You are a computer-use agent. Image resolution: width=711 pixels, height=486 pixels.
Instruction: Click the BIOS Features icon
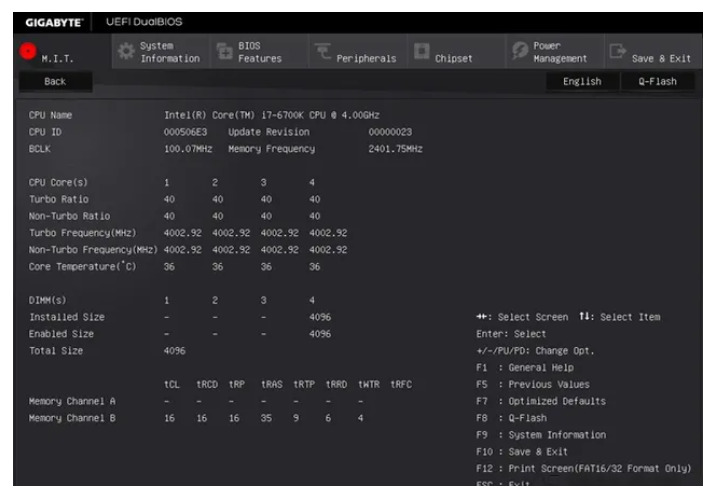(x=224, y=52)
